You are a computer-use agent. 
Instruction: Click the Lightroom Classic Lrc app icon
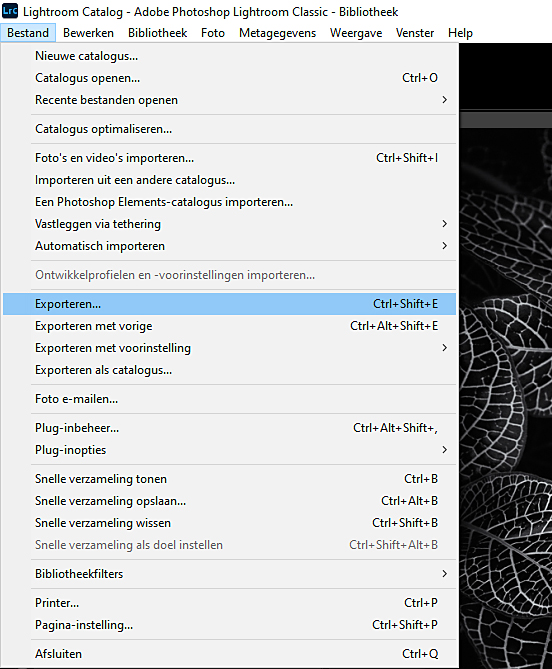click(10, 11)
